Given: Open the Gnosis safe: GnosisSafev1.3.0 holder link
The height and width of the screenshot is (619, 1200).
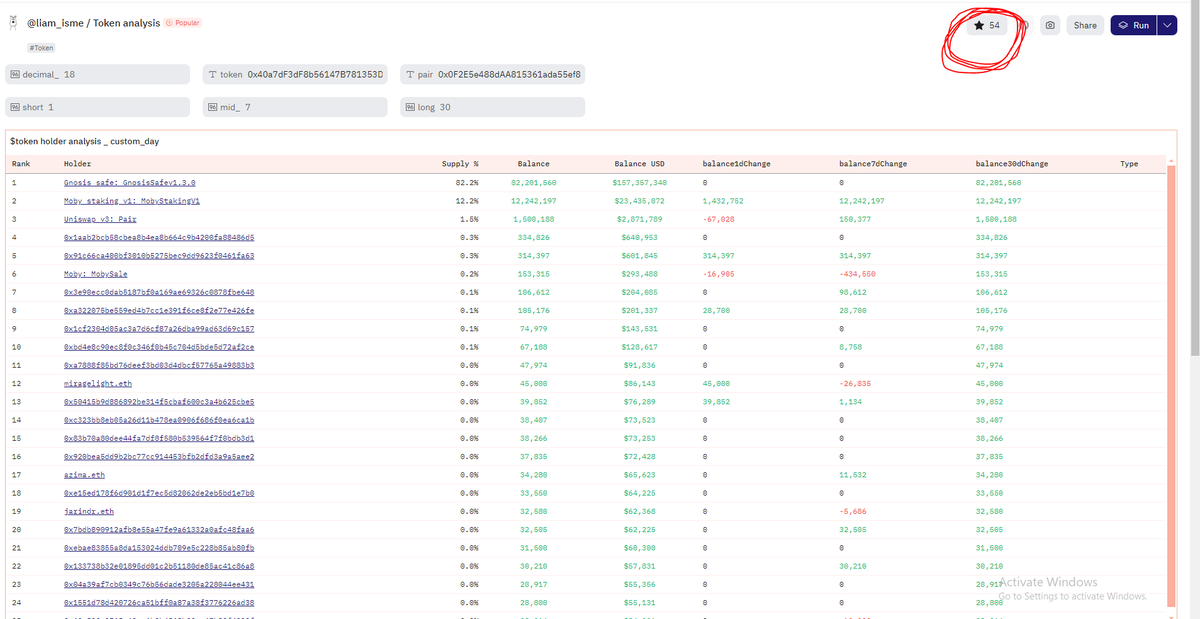Looking at the screenshot, I should point(129,183).
